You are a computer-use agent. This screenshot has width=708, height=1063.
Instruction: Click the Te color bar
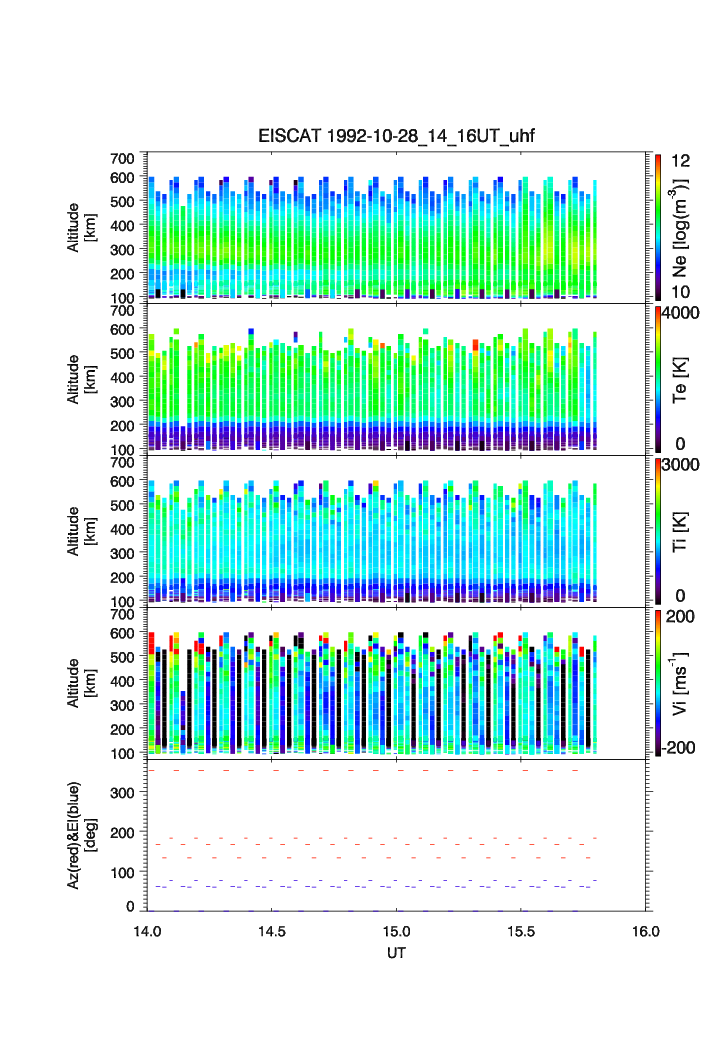click(658, 379)
